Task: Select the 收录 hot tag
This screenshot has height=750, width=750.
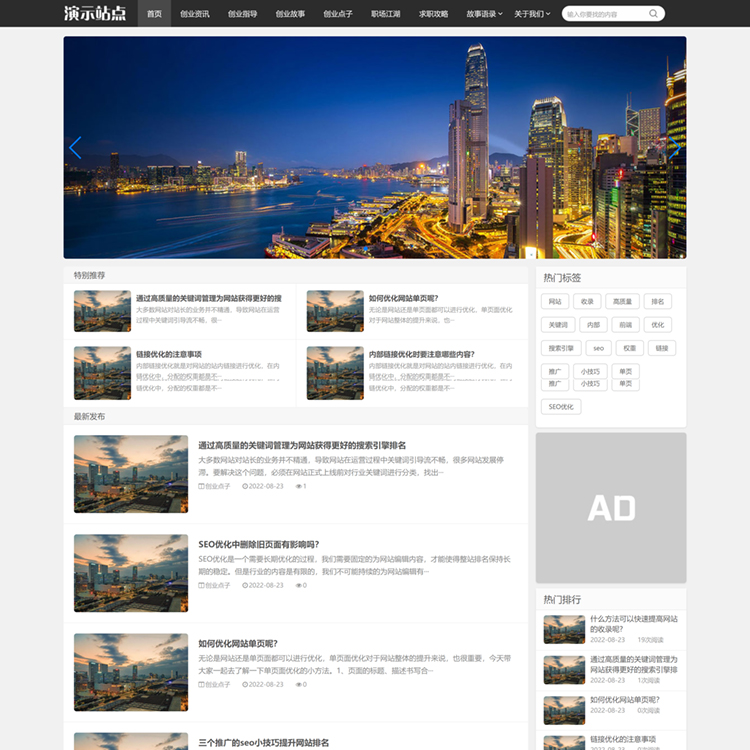Action: [x=587, y=301]
